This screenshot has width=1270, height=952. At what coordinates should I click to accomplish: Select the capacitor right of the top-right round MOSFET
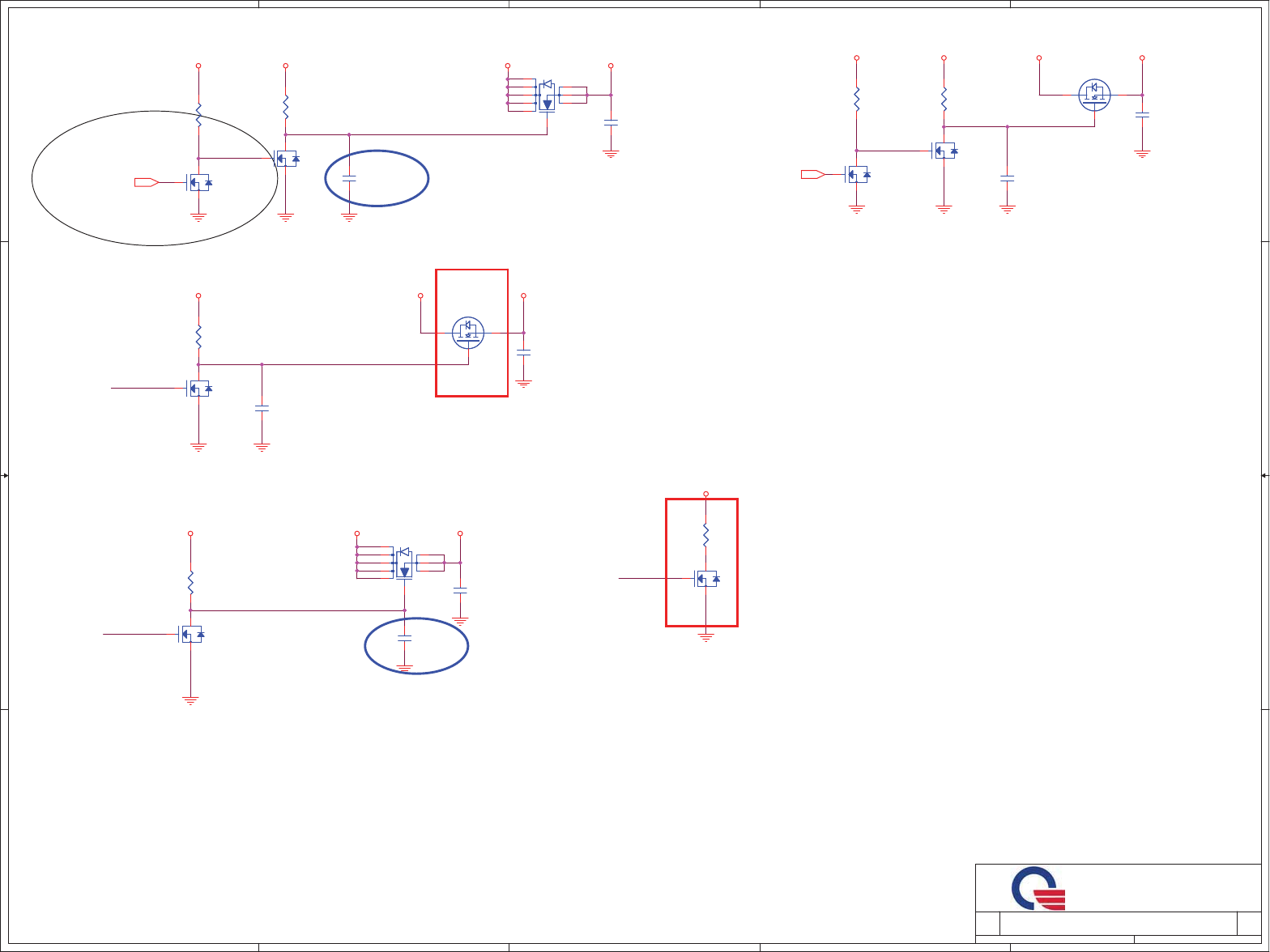click(x=1142, y=116)
